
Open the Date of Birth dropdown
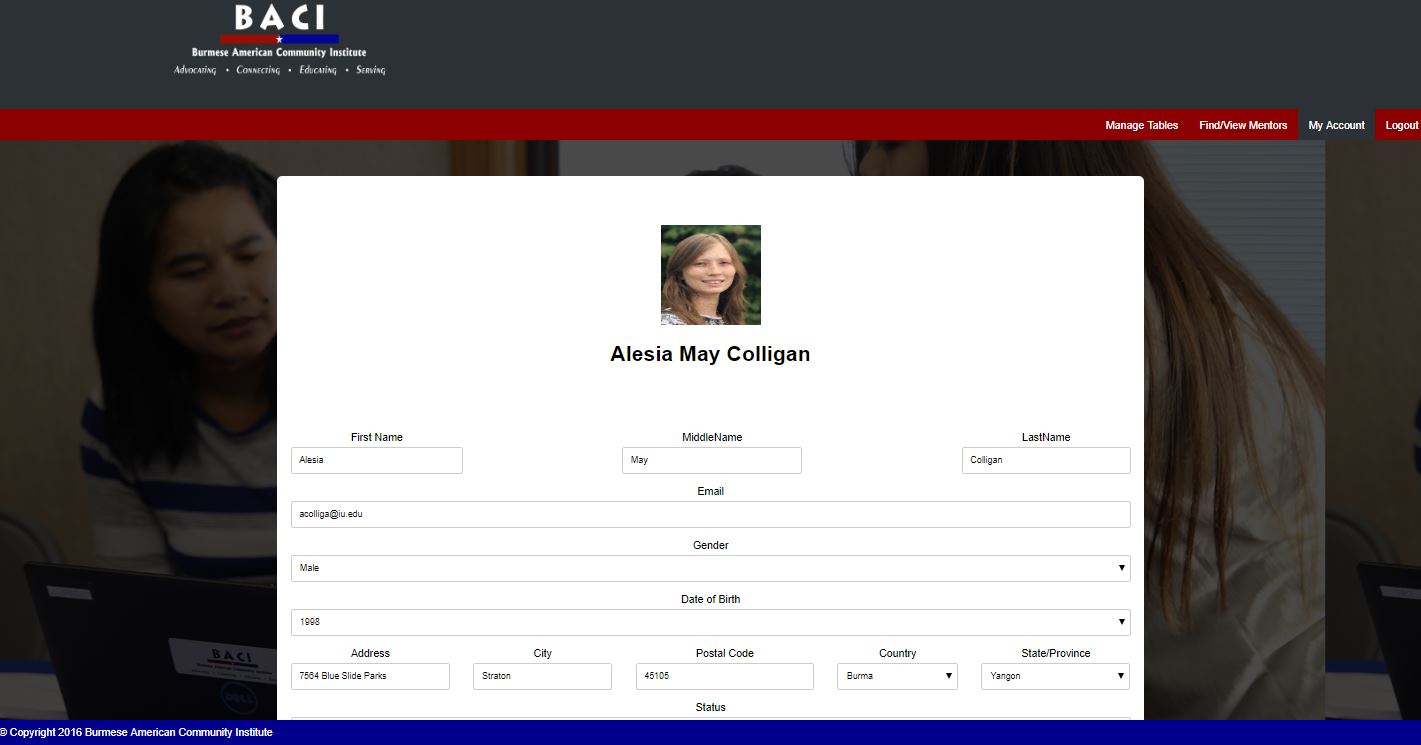[710, 622]
